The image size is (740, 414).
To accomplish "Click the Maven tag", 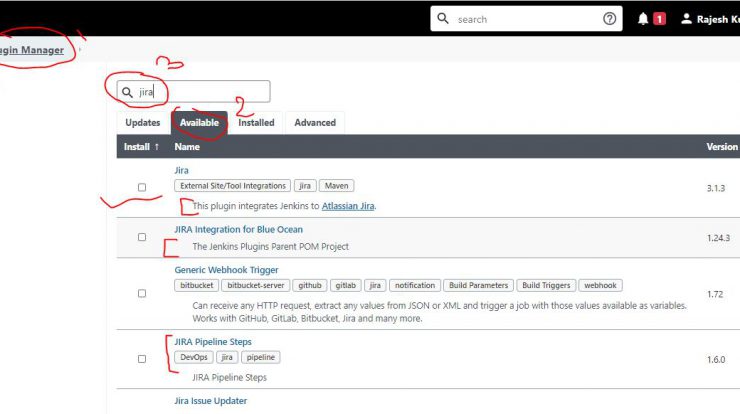I will [x=336, y=186].
